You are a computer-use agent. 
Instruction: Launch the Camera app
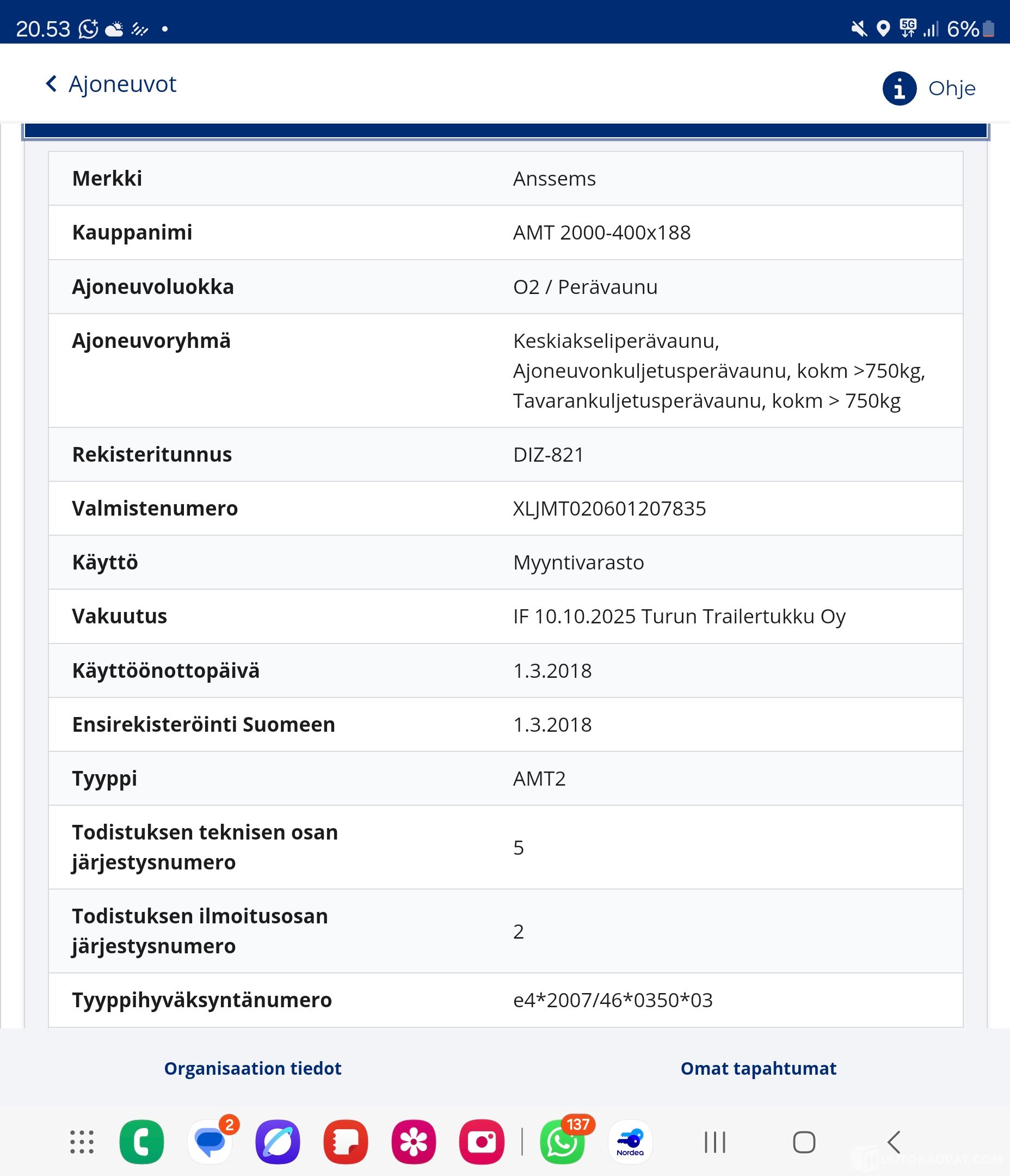pos(482,1141)
